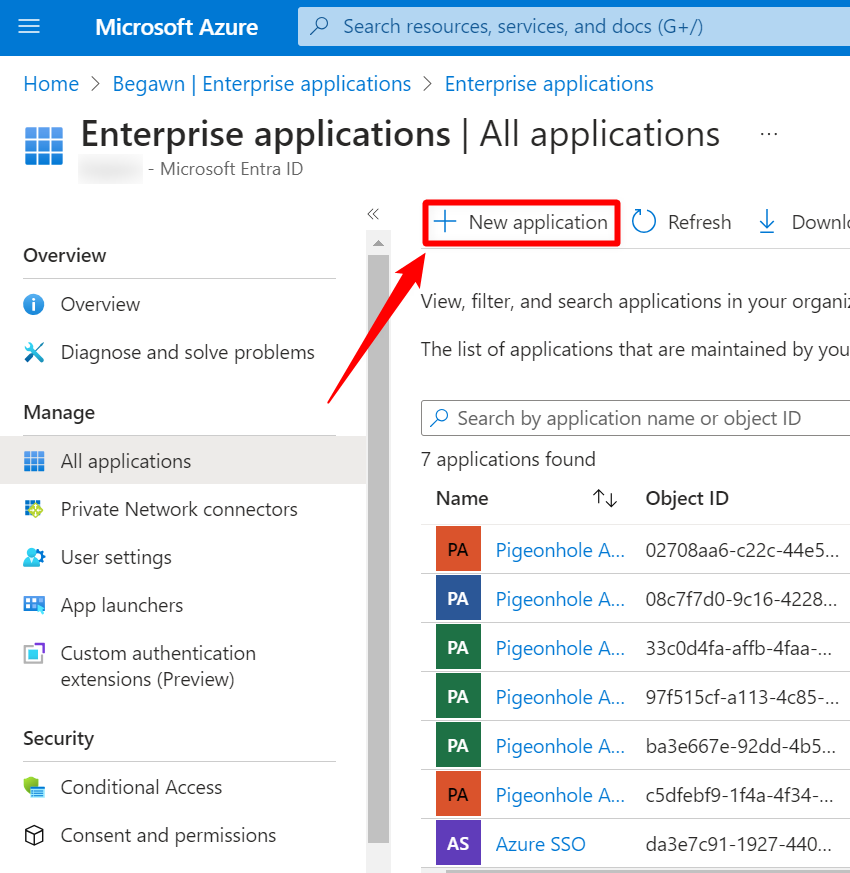Click the sidebar vertical scrollbar thumb
The image size is (850, 873).
pyautogui.click(x=379, y=548)
